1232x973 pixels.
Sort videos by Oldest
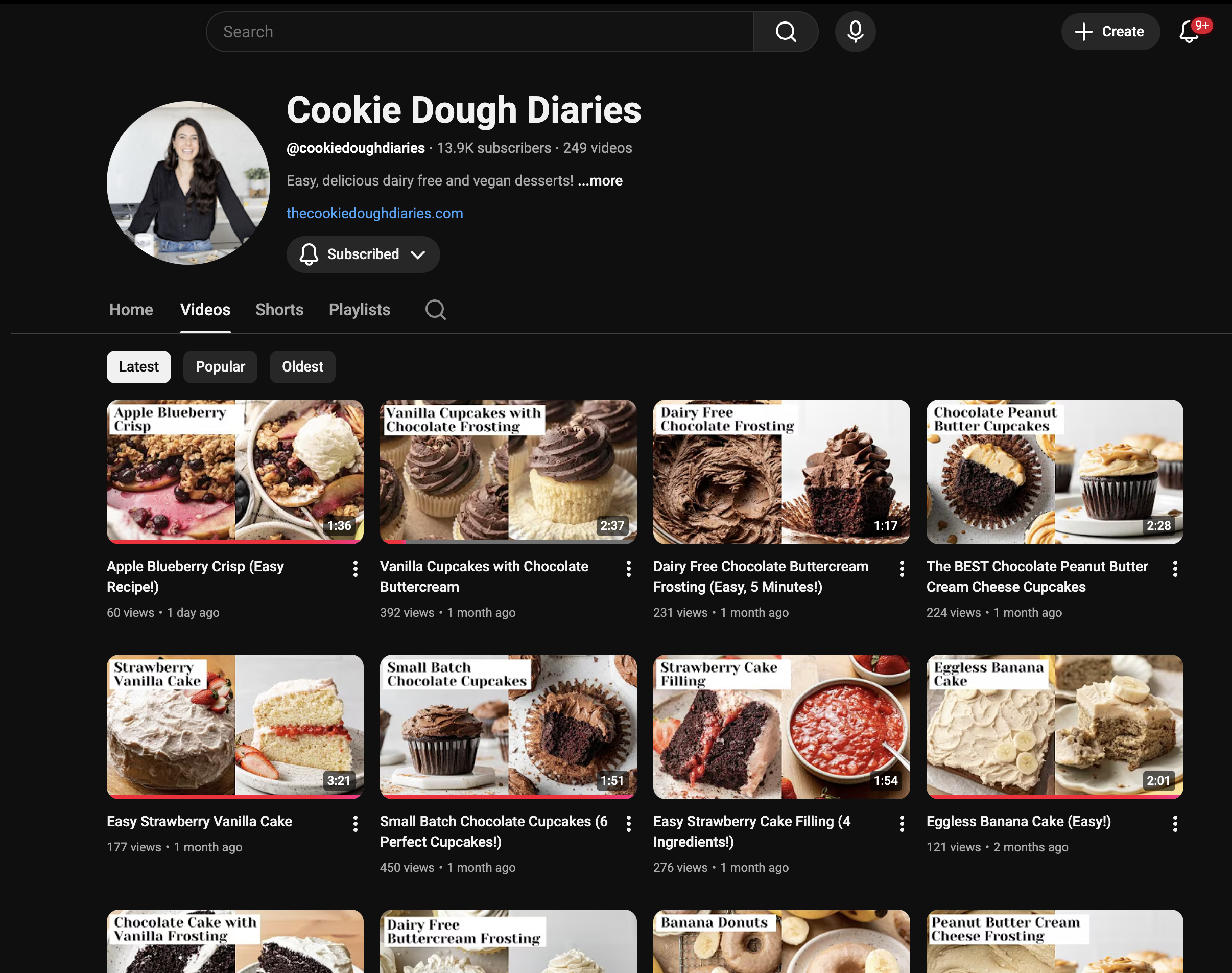[302, 367]
